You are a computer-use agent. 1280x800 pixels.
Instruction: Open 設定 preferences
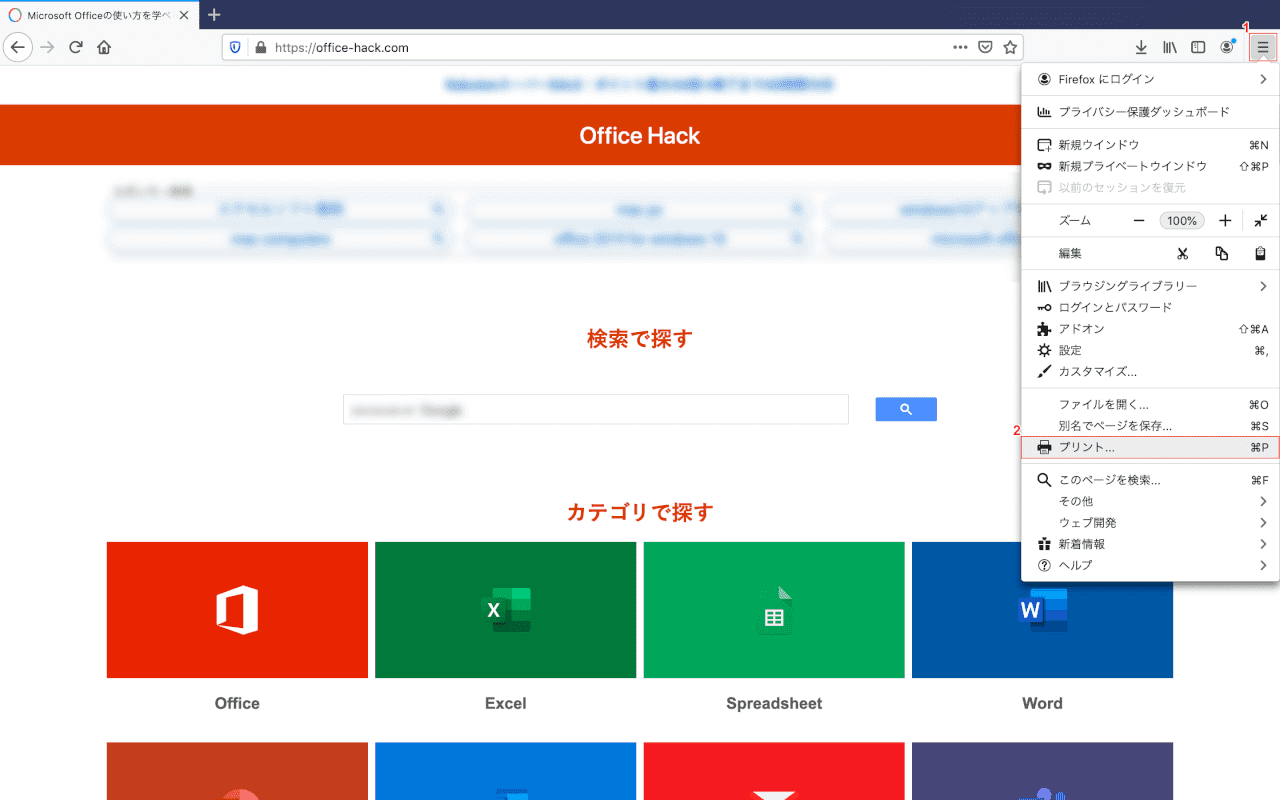1150,350
